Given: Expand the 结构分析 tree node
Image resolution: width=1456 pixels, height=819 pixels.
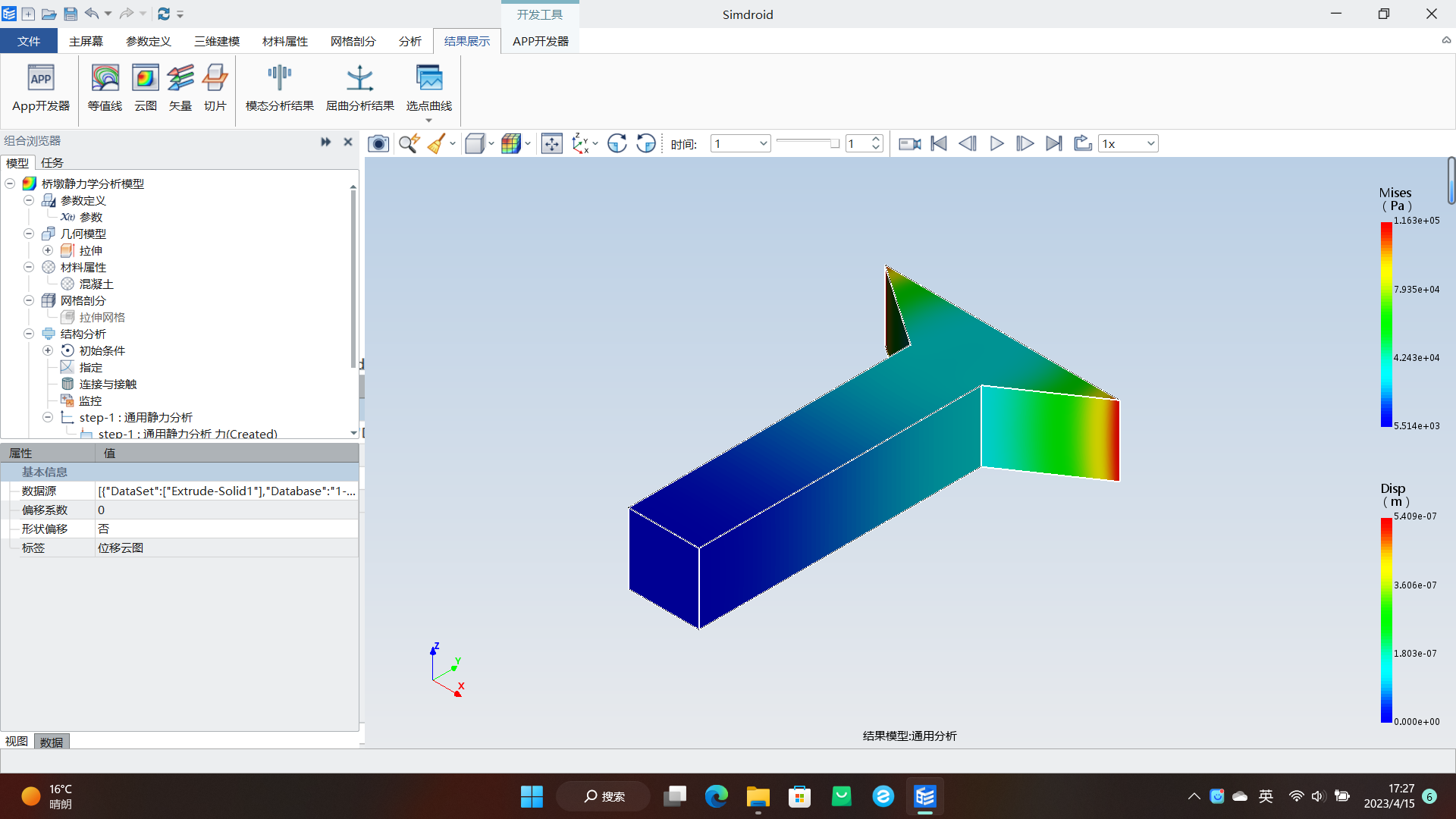Looking at the screenshot, I should click(x=27, y=333).
